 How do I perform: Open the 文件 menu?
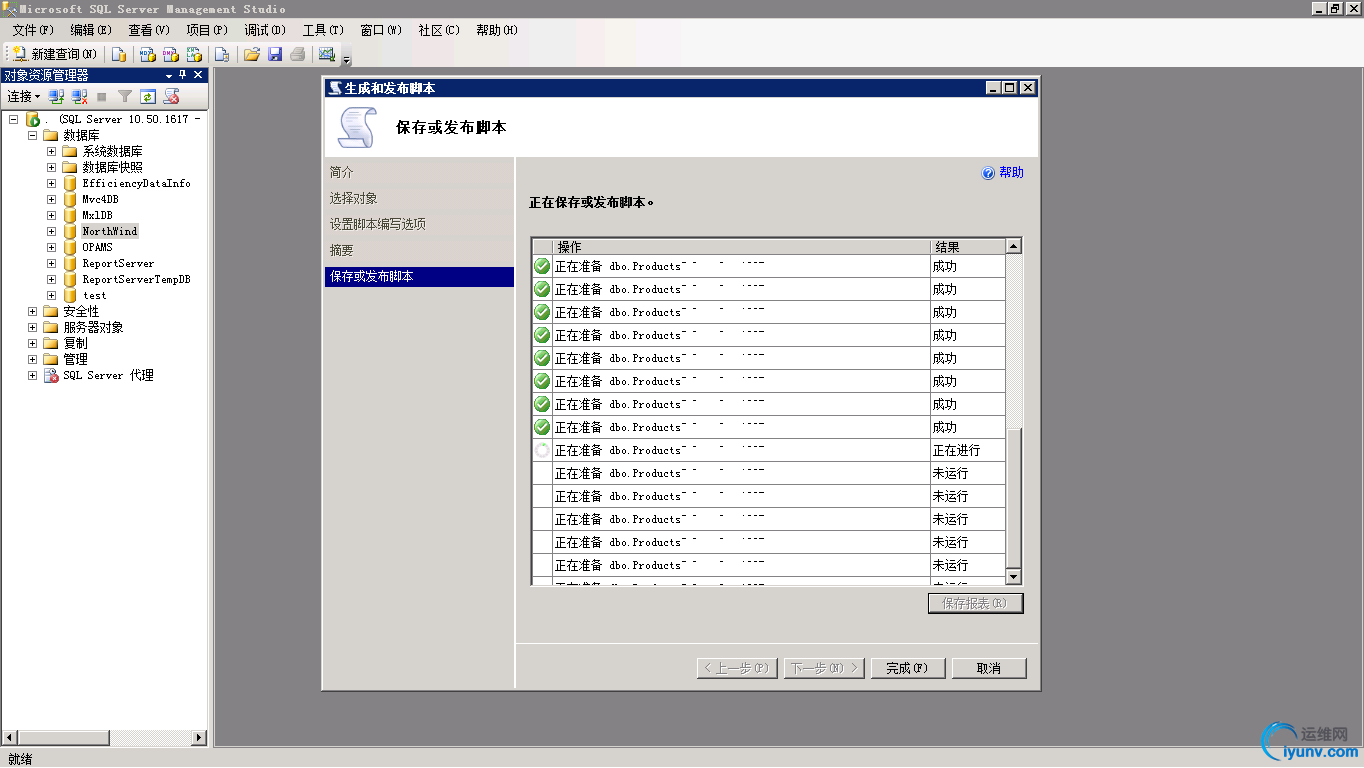pyautogui.click(x=33, y=30)
